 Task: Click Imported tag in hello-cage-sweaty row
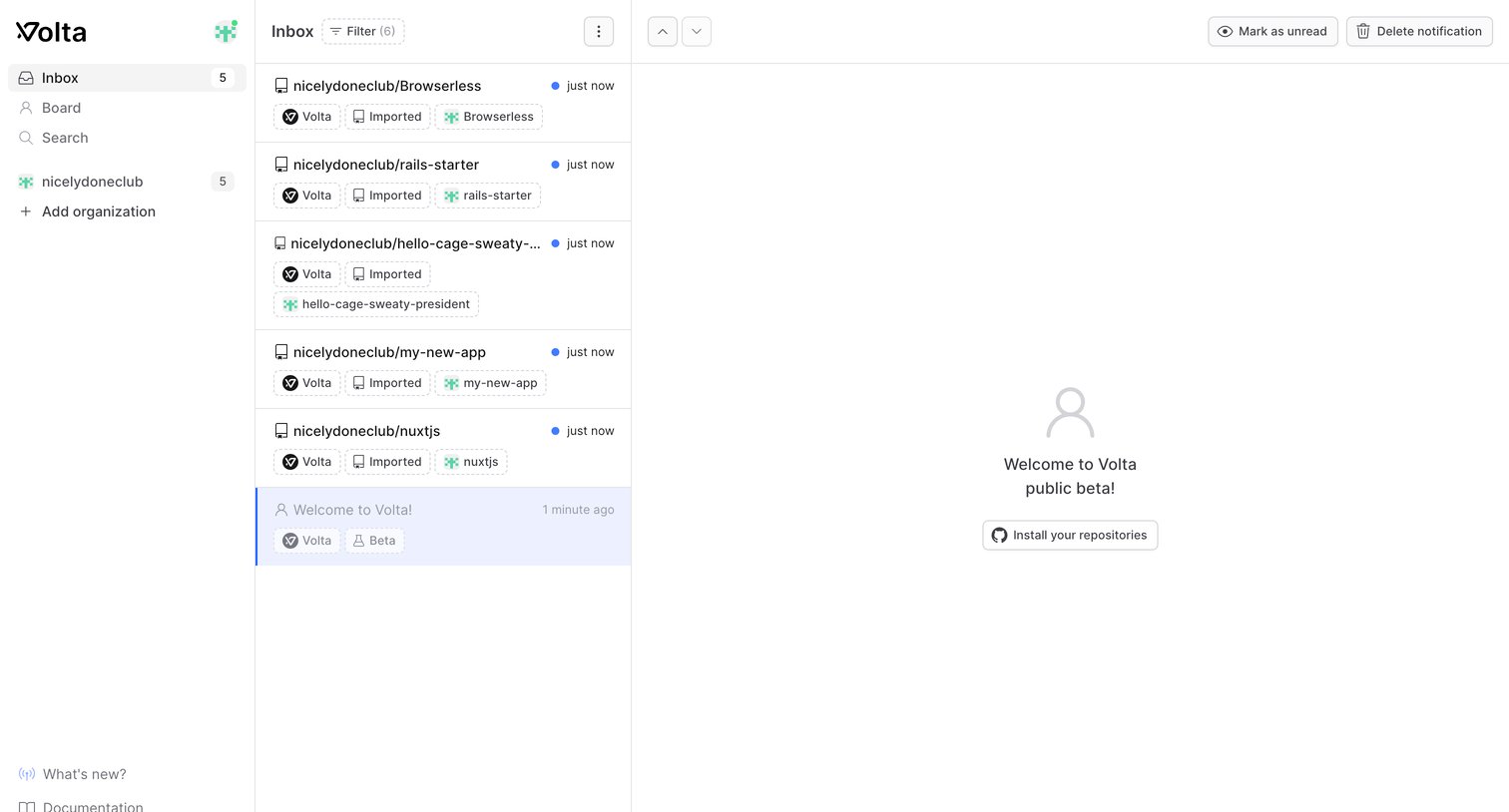click(387, 274)
